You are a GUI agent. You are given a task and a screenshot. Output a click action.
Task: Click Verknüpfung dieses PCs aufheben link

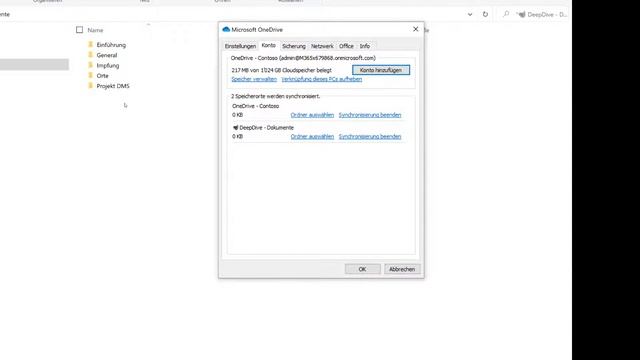click(x=322, y=79)
